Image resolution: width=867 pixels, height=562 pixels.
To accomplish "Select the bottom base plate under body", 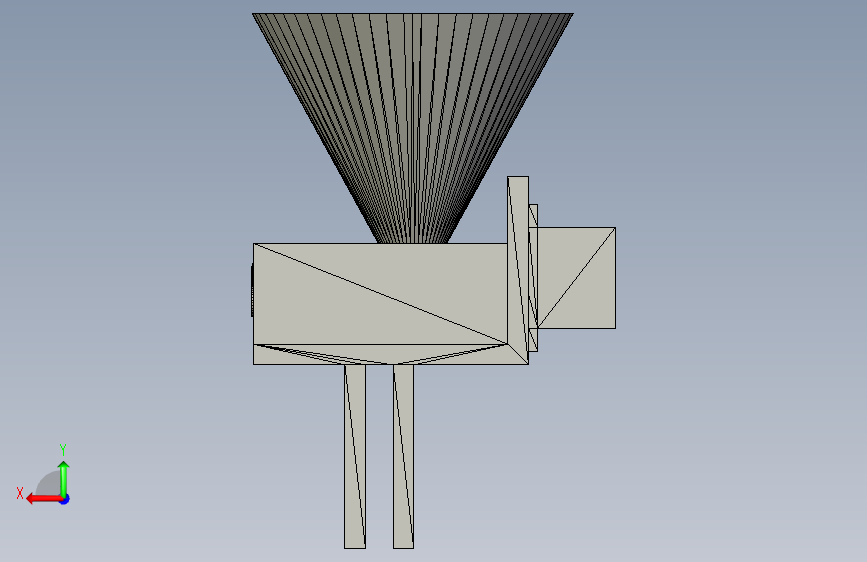I will (x=391, y=355).
